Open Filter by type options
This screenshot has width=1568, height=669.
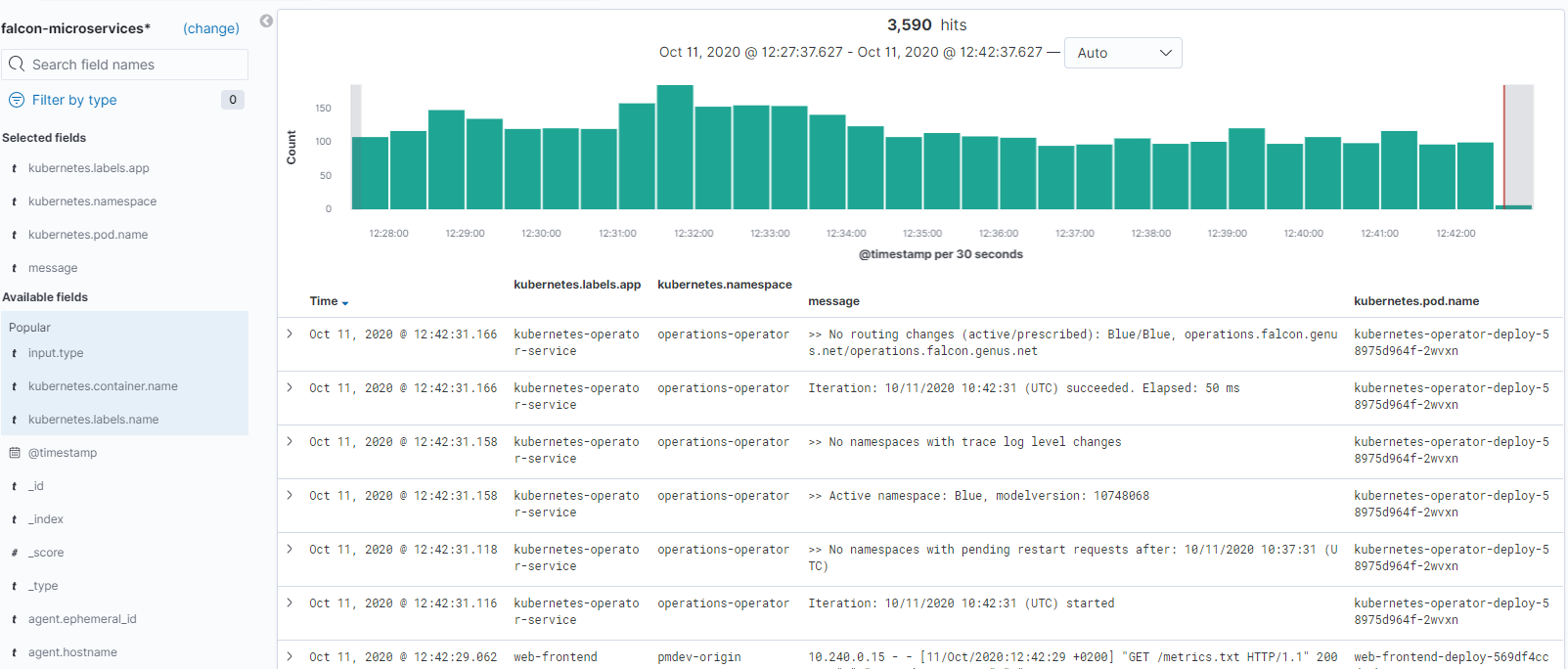(74, 100)
